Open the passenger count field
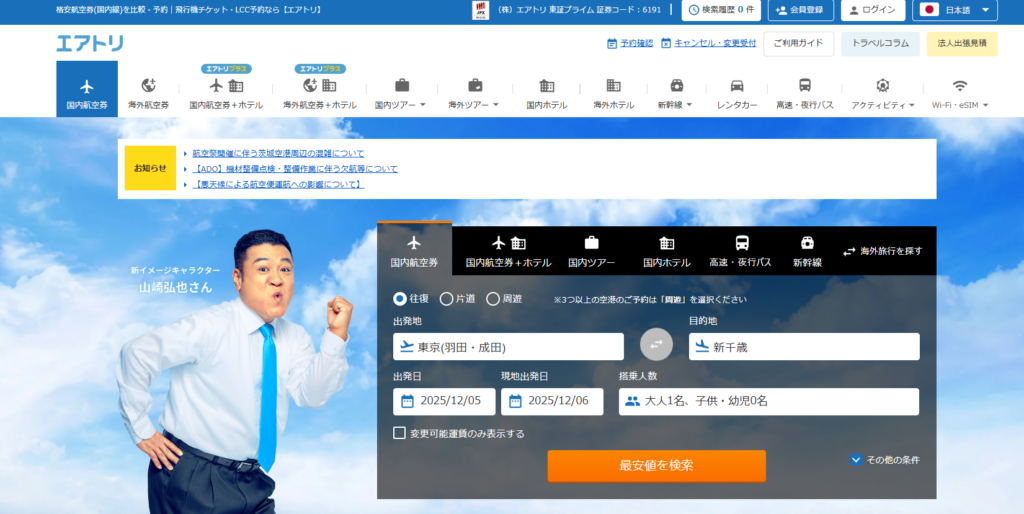Image resolution: width=1024 pixels, height=514 pixels. [768, 401]
